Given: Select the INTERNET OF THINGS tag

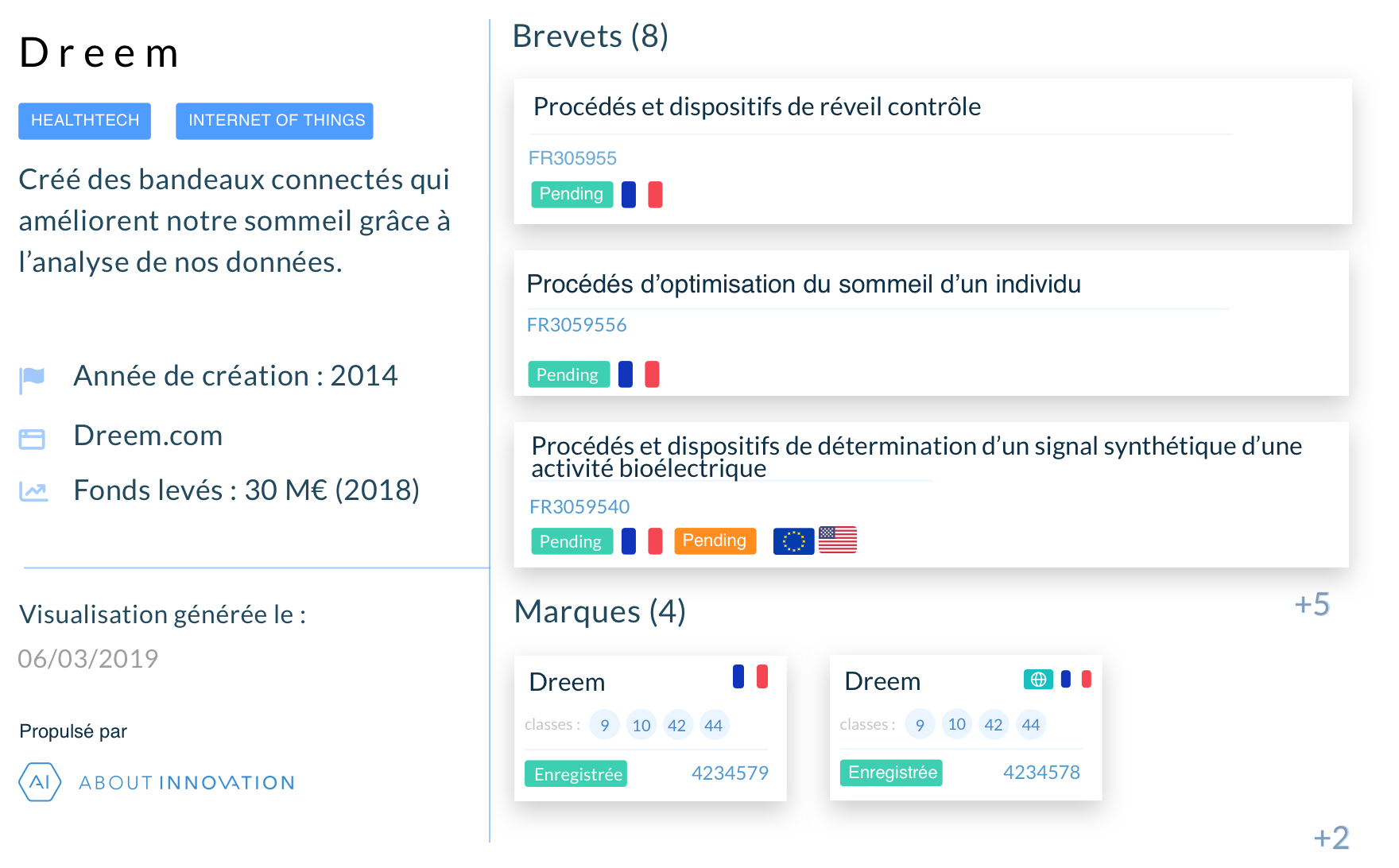Looking at the screenshot, I should [274, 121].
